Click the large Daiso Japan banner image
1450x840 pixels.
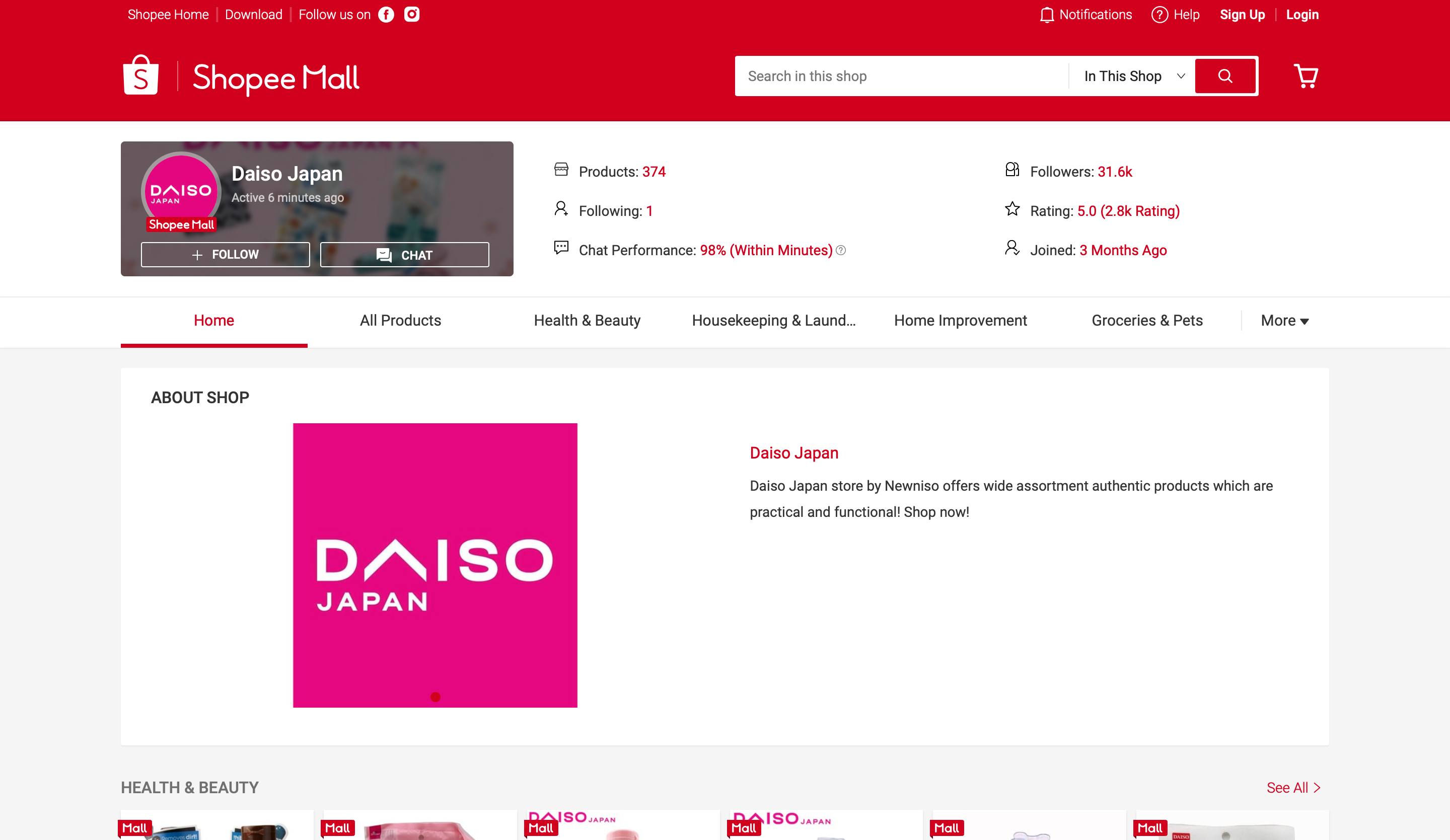[435, 565]
